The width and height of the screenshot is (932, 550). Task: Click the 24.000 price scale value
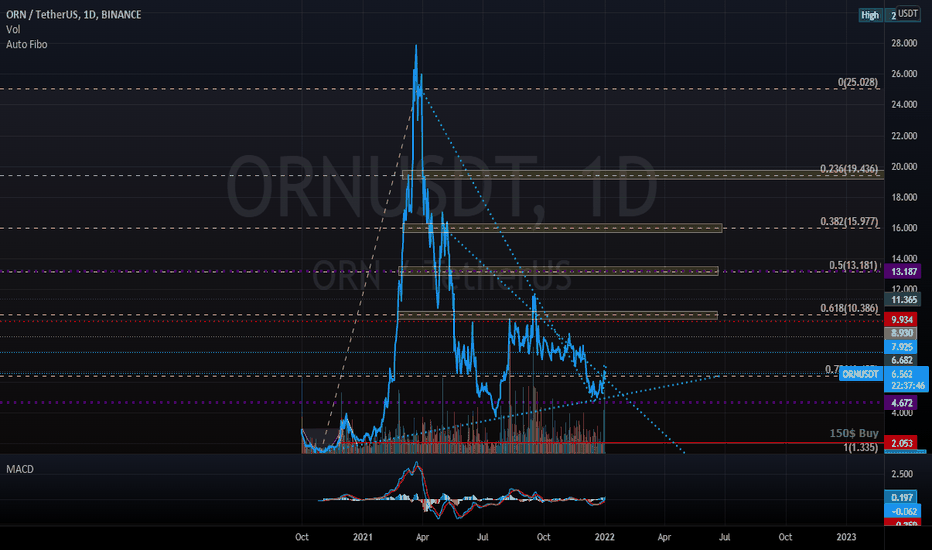(903, 105)
